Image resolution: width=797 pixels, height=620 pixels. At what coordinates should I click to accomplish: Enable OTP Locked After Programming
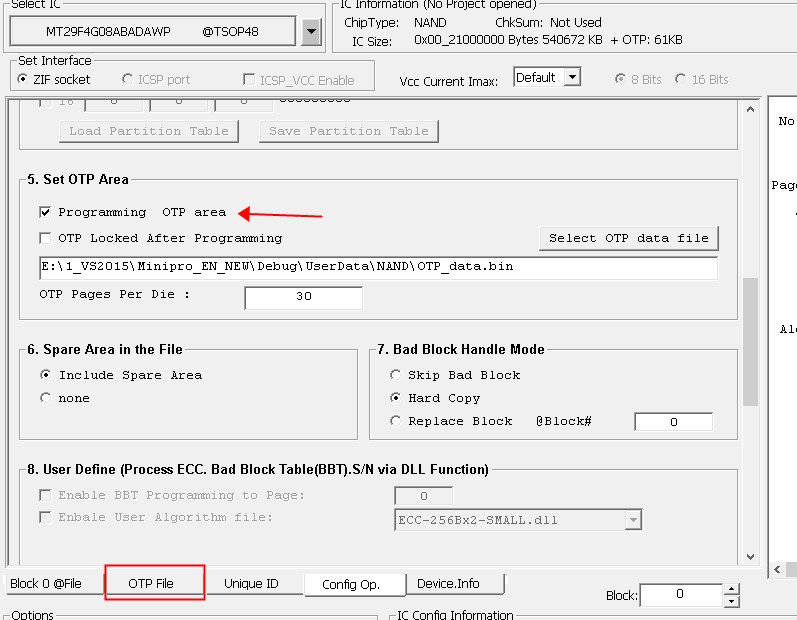point(45,239)
